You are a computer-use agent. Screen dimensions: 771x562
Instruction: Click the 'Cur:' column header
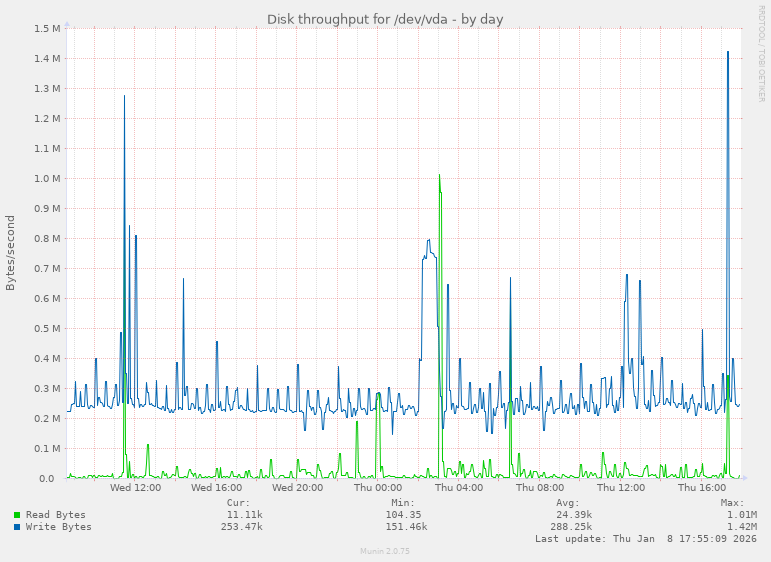click(x=238, y=503)
